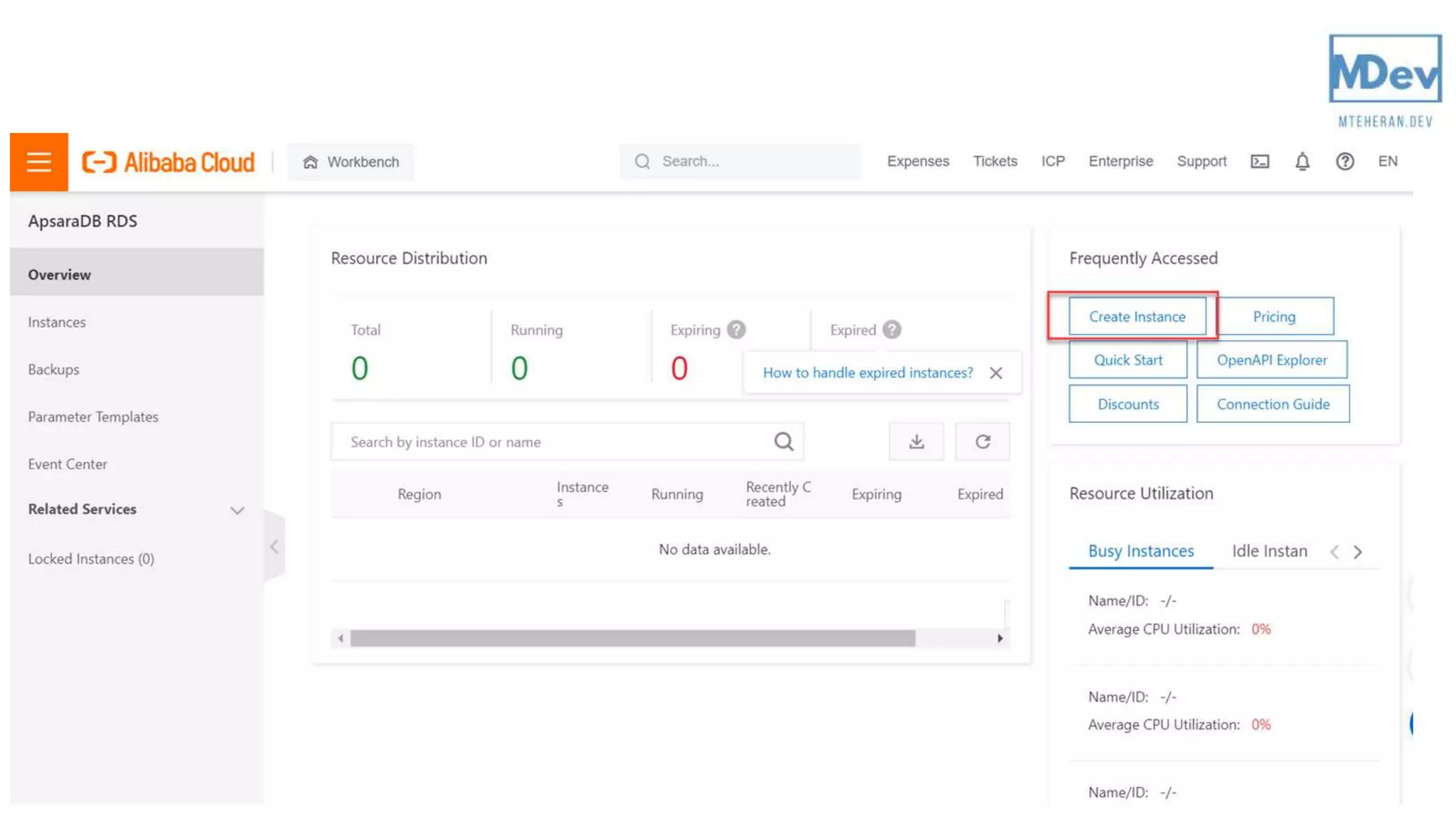
Task: Click the Expiring help tooltip icon
Action: [x=737, y=330]
